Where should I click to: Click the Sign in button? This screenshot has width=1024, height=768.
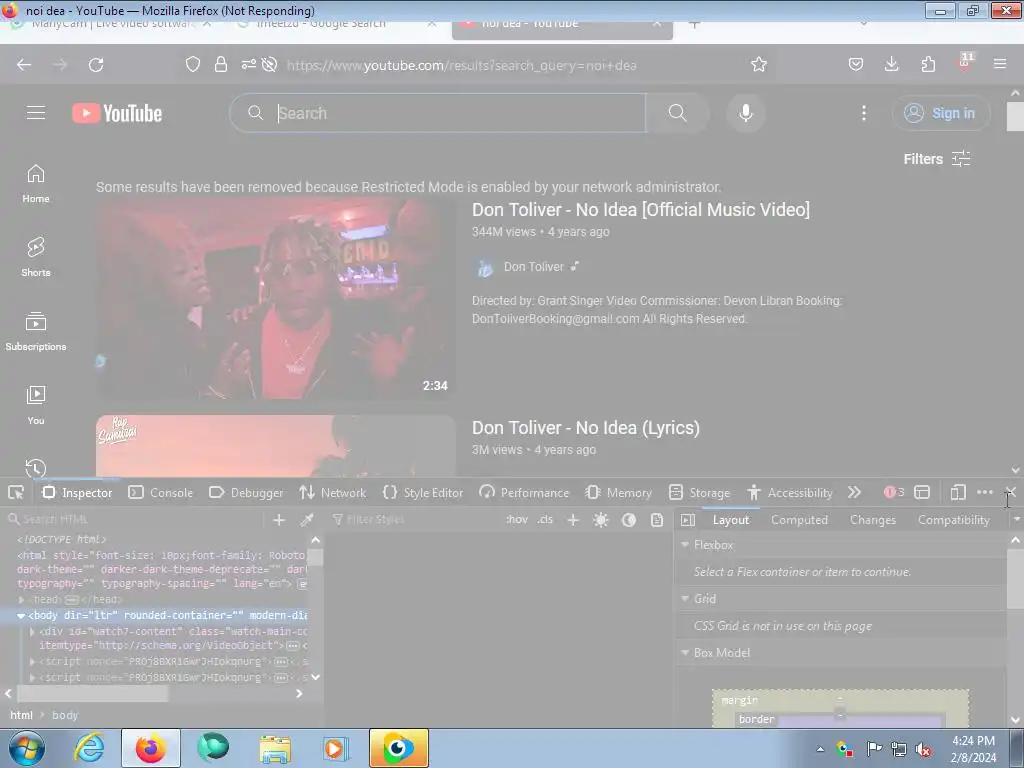click(x=941, y=113)
